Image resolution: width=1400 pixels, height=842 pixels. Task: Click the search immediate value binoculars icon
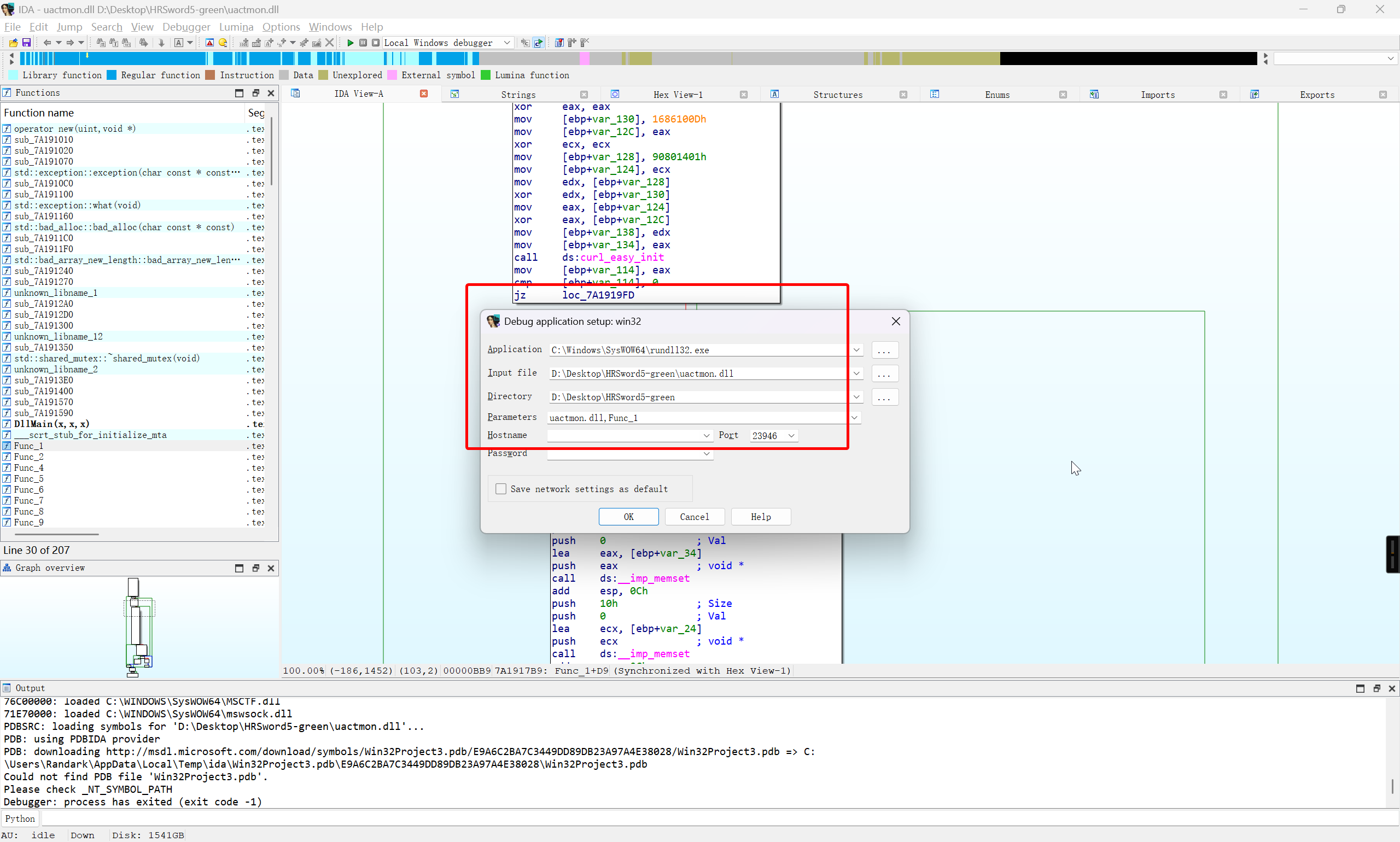click(101, 43)
